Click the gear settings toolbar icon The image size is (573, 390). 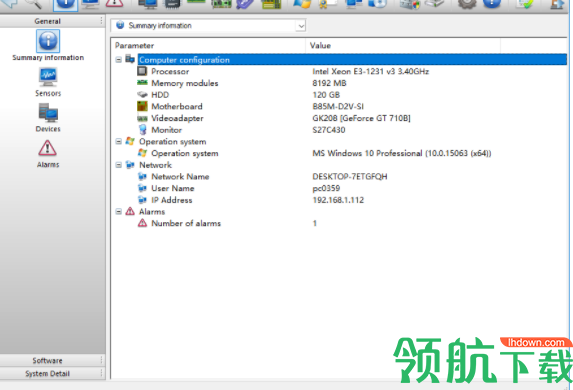pyautogui.click(x=467, y=4)
